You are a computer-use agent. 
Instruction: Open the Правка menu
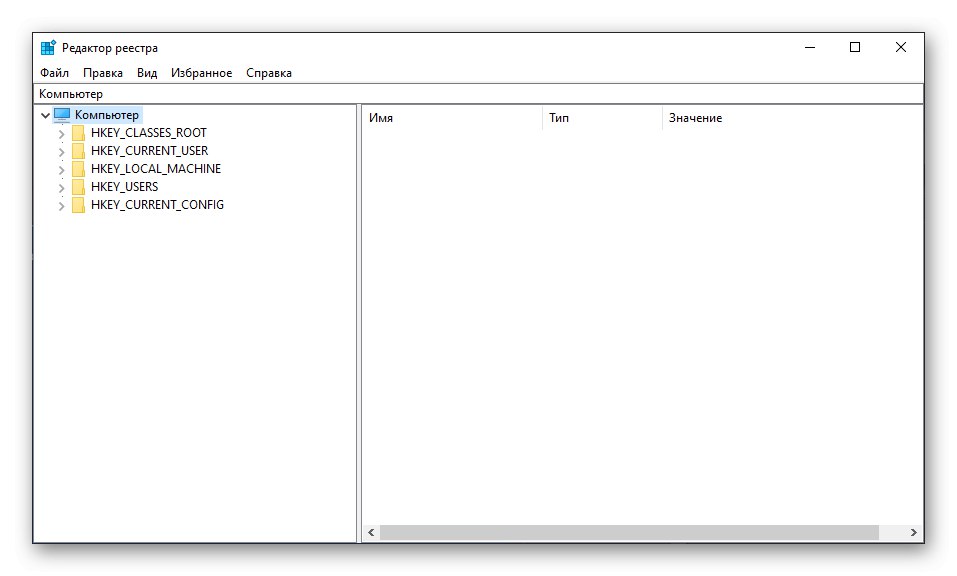pyautogui.click(x=103, y=73)
